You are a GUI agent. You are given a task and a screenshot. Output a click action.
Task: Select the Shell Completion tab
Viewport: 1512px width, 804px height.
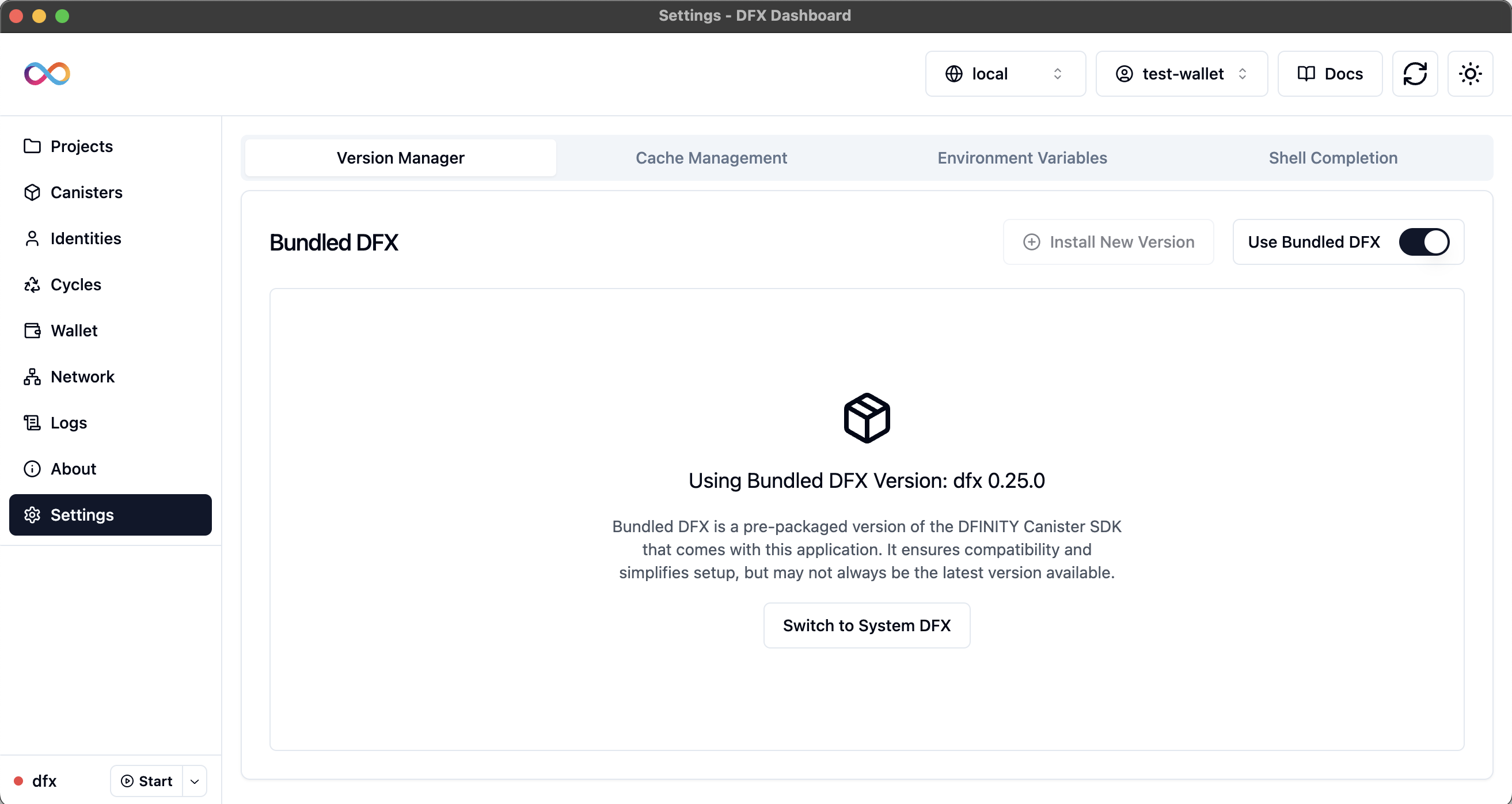click(1333, 157)
